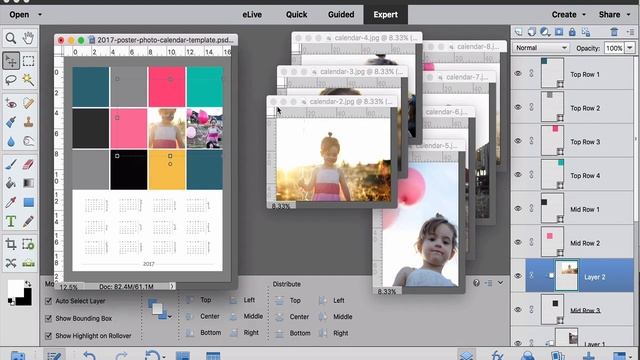Screen dimensions: 640x360
Task: Select the Spot Healing Brush tool
Action: pyautogui.click(x=28, y=103)
